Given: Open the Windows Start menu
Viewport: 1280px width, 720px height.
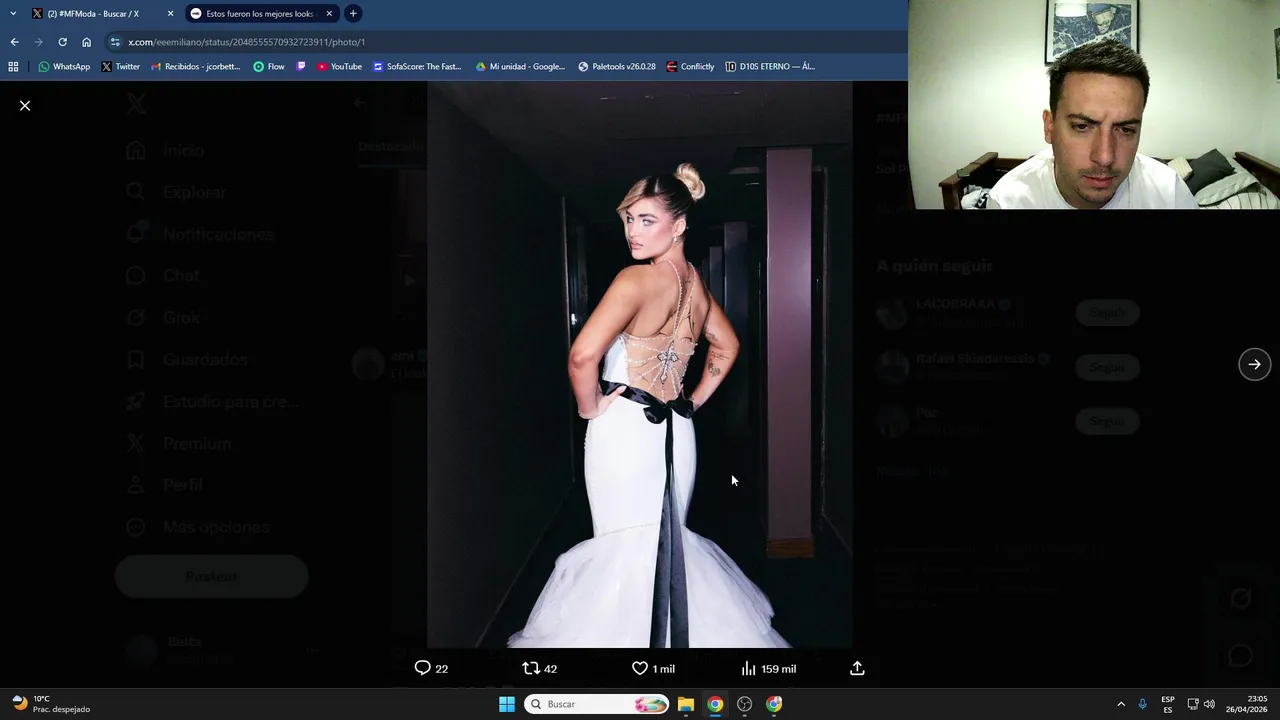Looking at the screenshot, I should [507, 704].
